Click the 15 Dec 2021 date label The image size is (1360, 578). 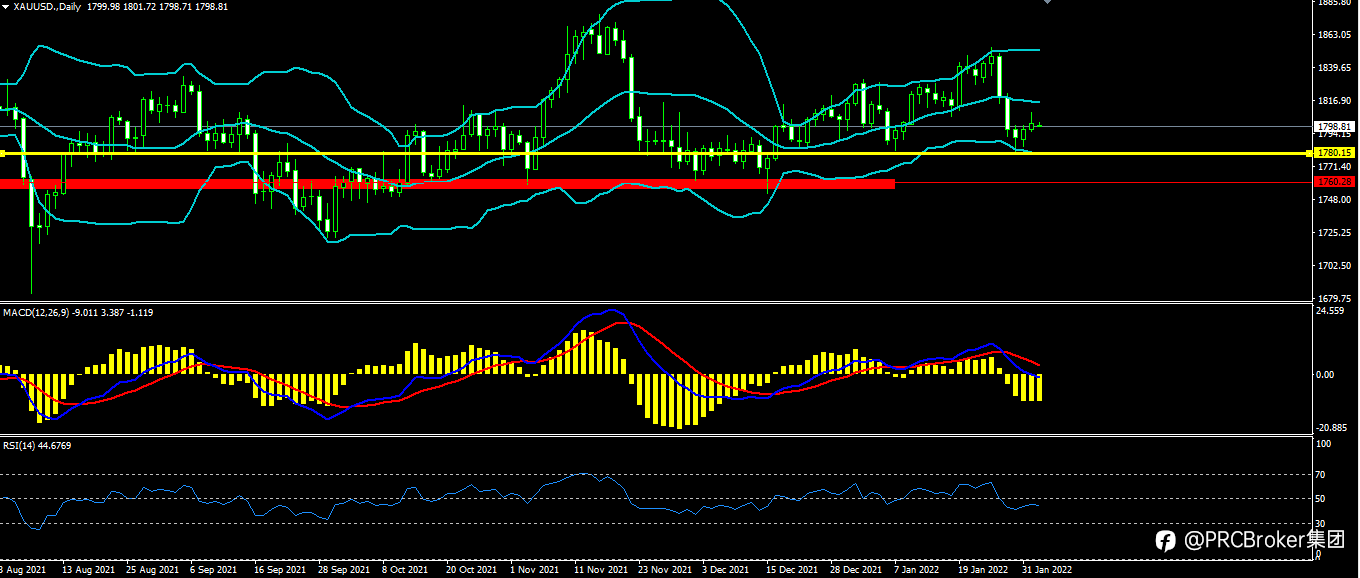(794, 570)
